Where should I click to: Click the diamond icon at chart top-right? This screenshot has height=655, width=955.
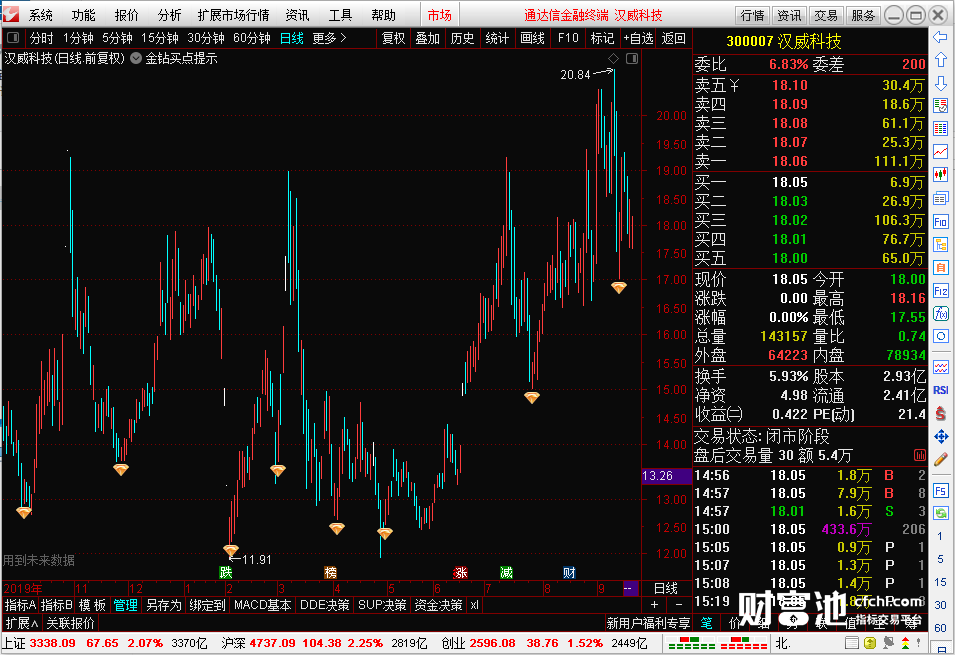point(613,58)
